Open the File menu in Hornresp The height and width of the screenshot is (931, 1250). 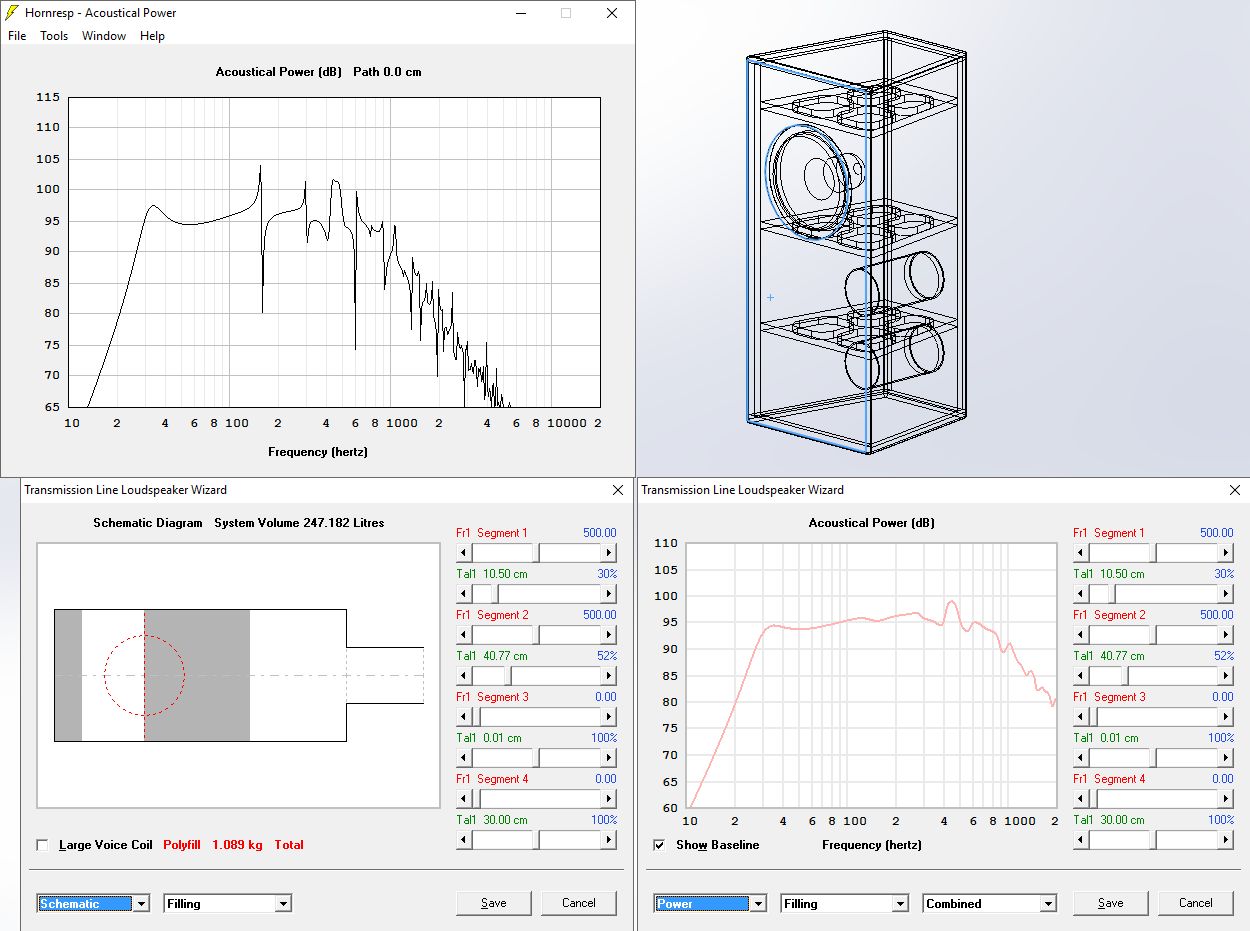[17, 36]
